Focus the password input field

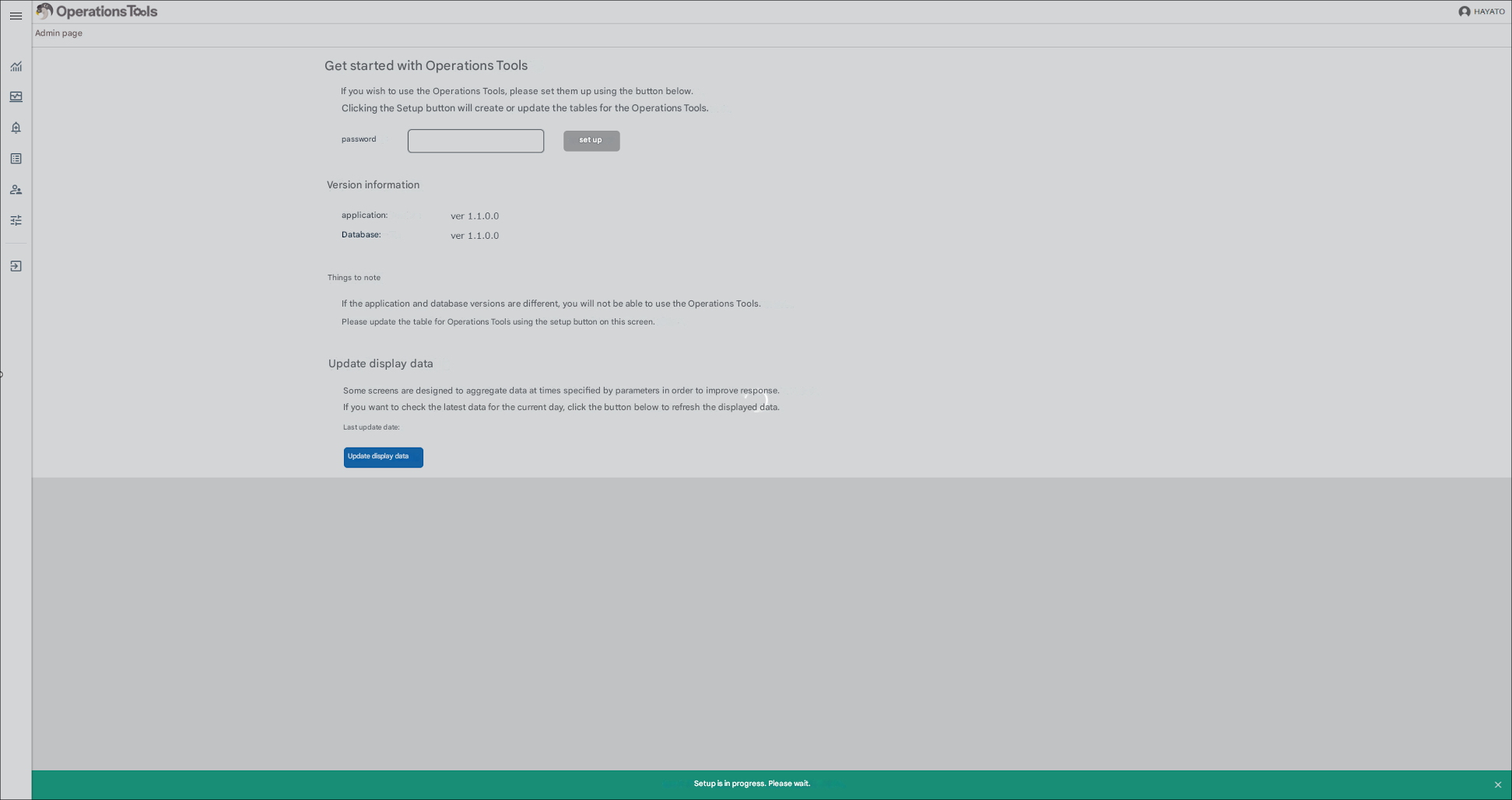475,141
